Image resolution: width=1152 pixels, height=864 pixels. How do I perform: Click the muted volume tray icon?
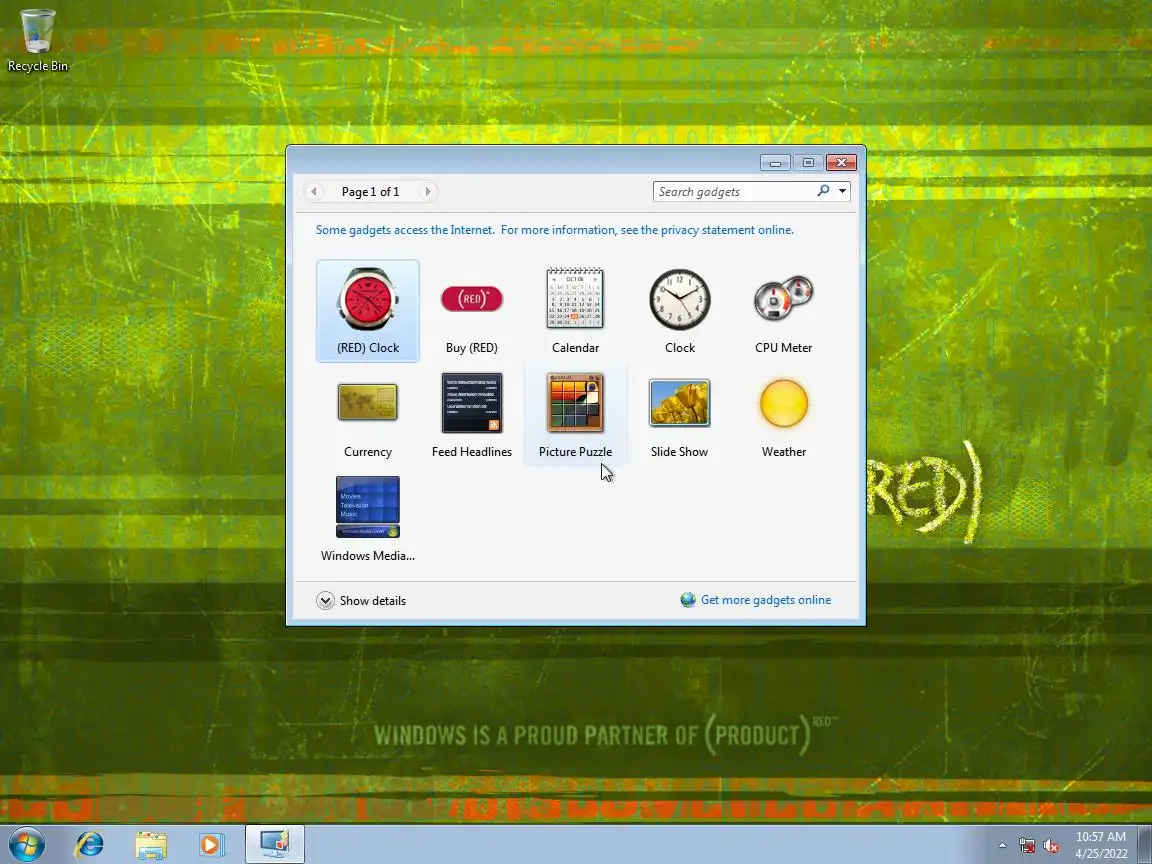click(1051, 846)
